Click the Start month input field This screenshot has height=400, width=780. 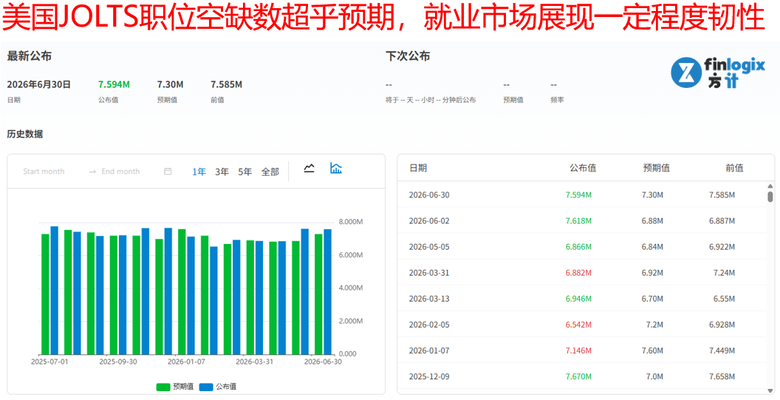click(44, 171)
